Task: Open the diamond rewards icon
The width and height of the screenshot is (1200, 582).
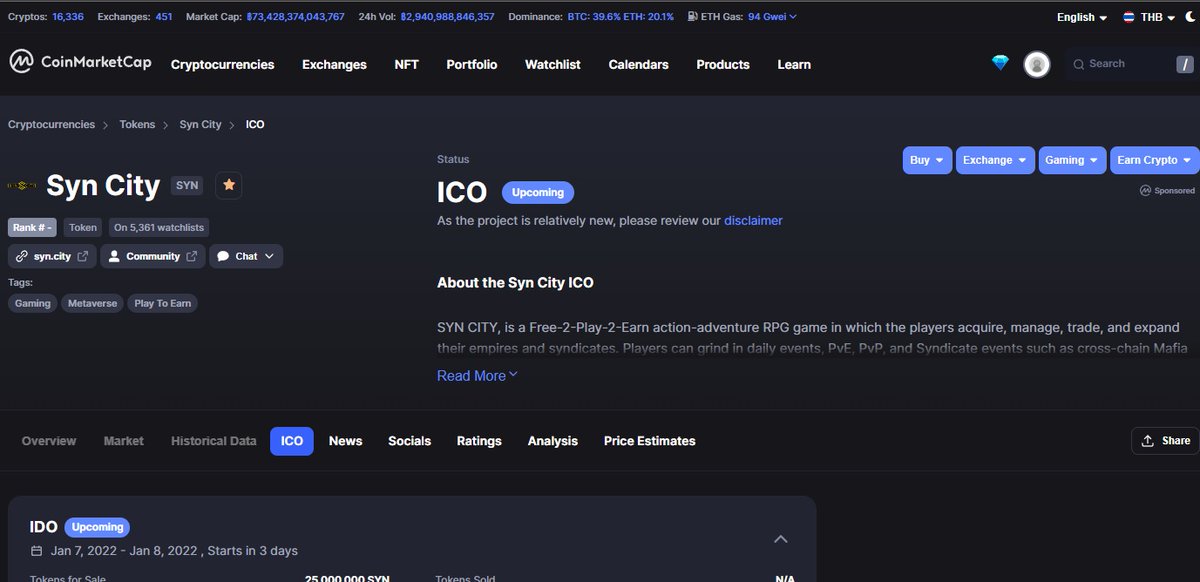Action: point(1000,63)
